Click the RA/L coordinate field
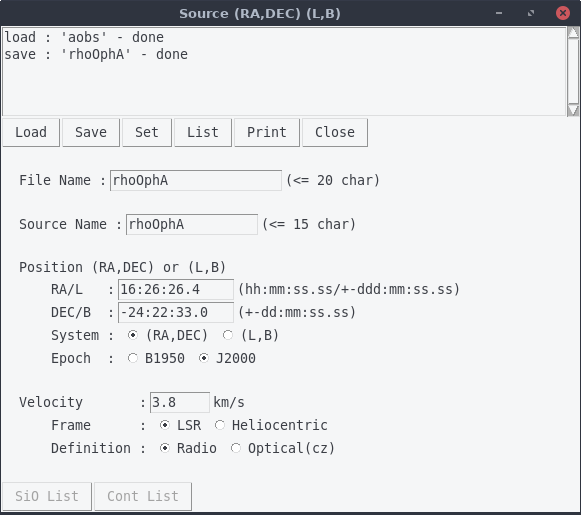This screenshot has width=581, height=515. 176,289
